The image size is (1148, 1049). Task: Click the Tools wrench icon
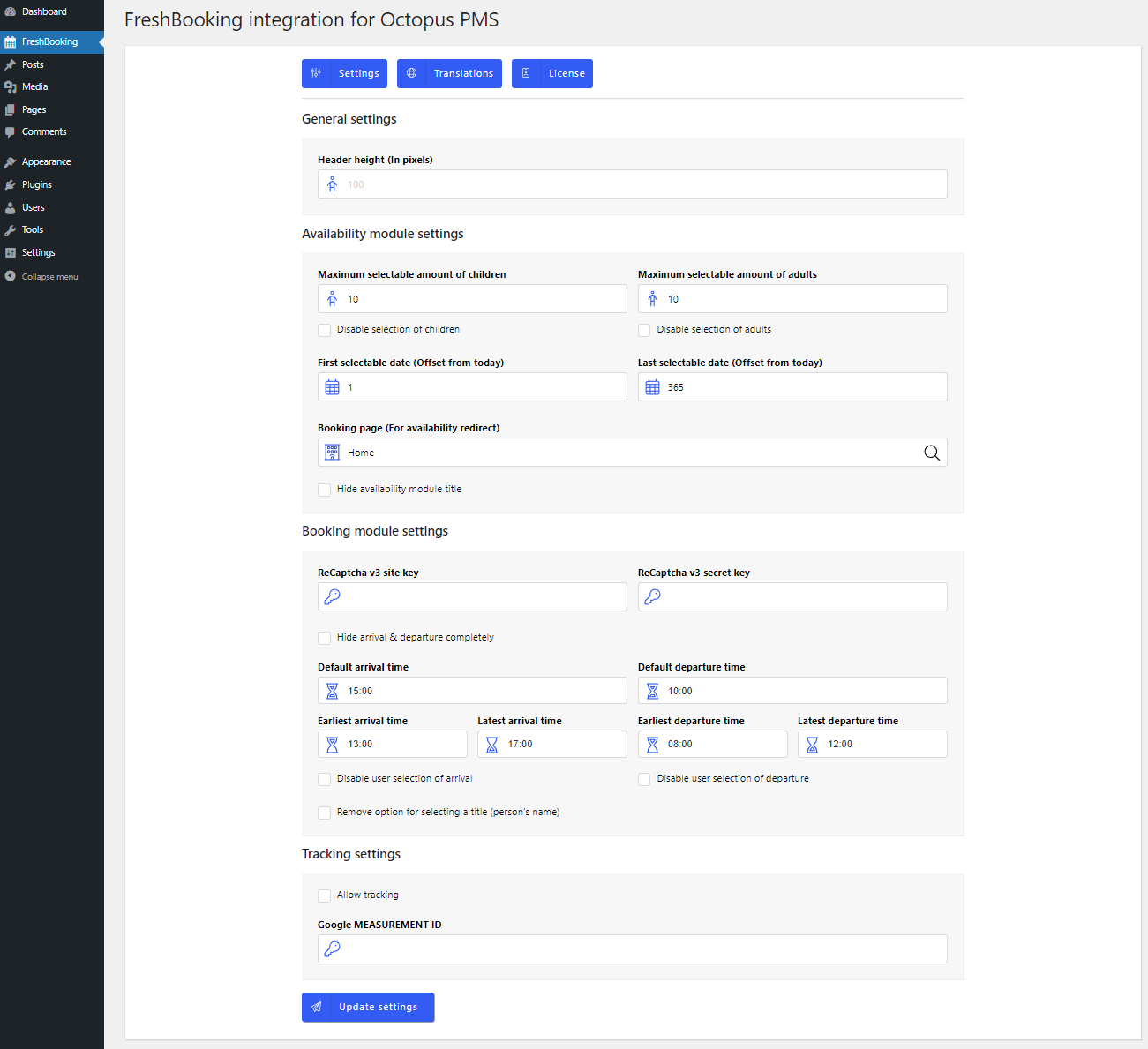click(x=11, y=230)
